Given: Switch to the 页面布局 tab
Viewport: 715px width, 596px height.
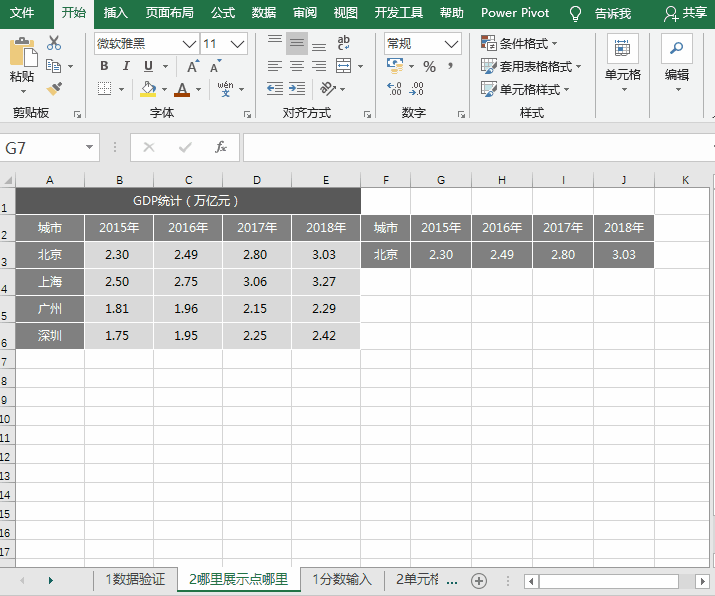Looking at the screenshot, I should click(x=170, y=13).
